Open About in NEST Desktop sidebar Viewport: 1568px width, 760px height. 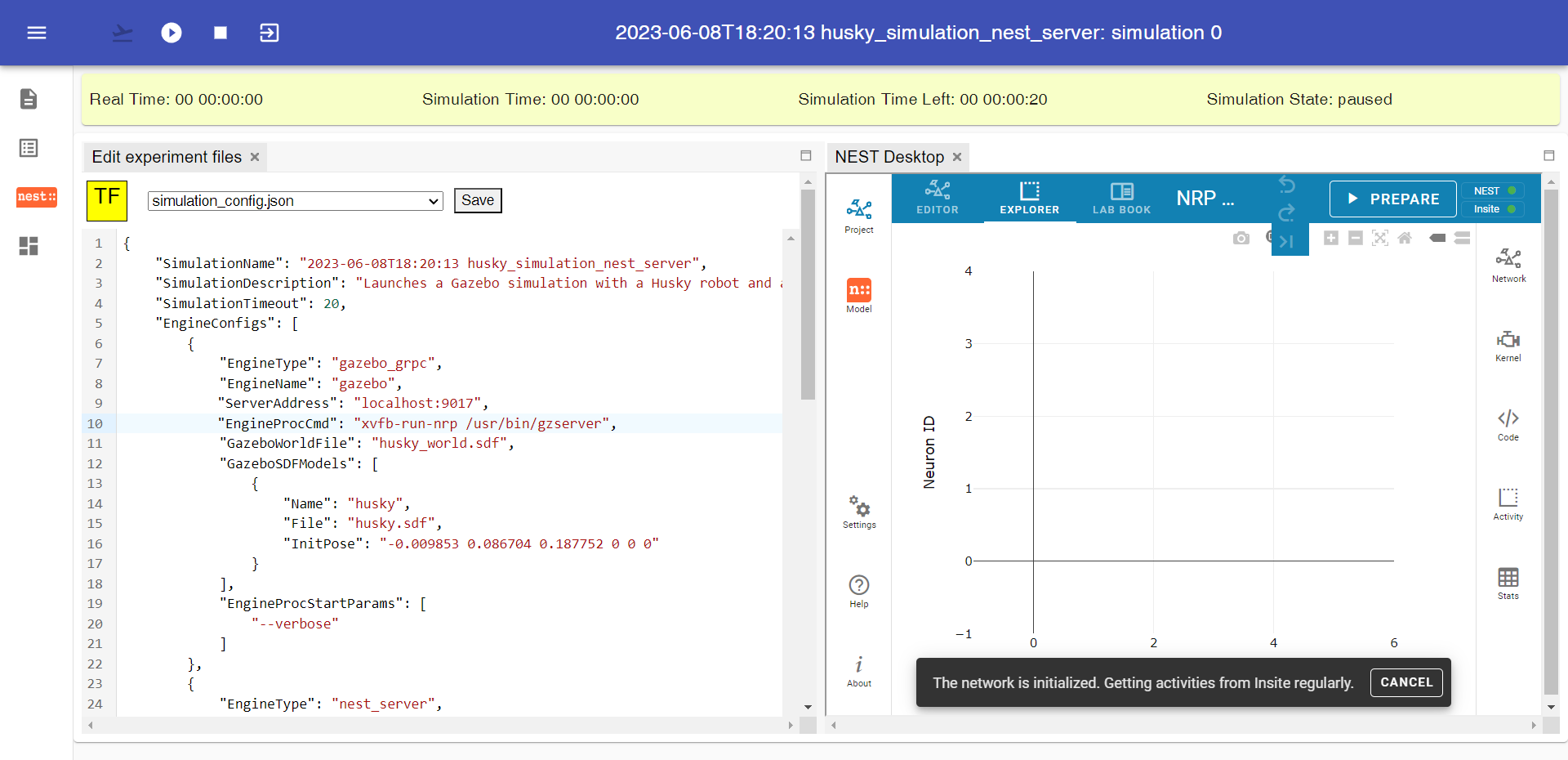click(x=859, y=671)
